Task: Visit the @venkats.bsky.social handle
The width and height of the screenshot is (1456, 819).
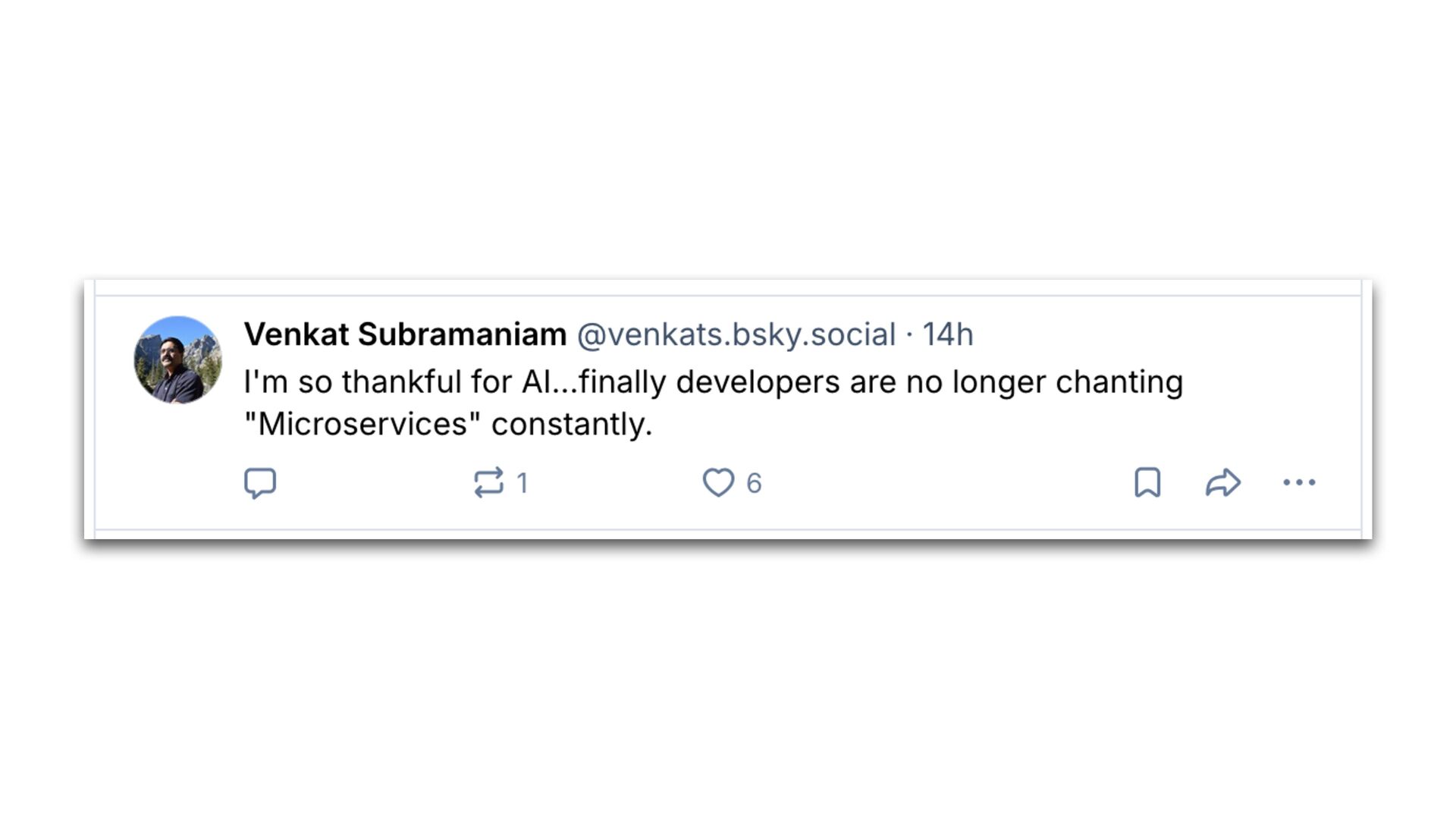Action: [x=736, y=334]
